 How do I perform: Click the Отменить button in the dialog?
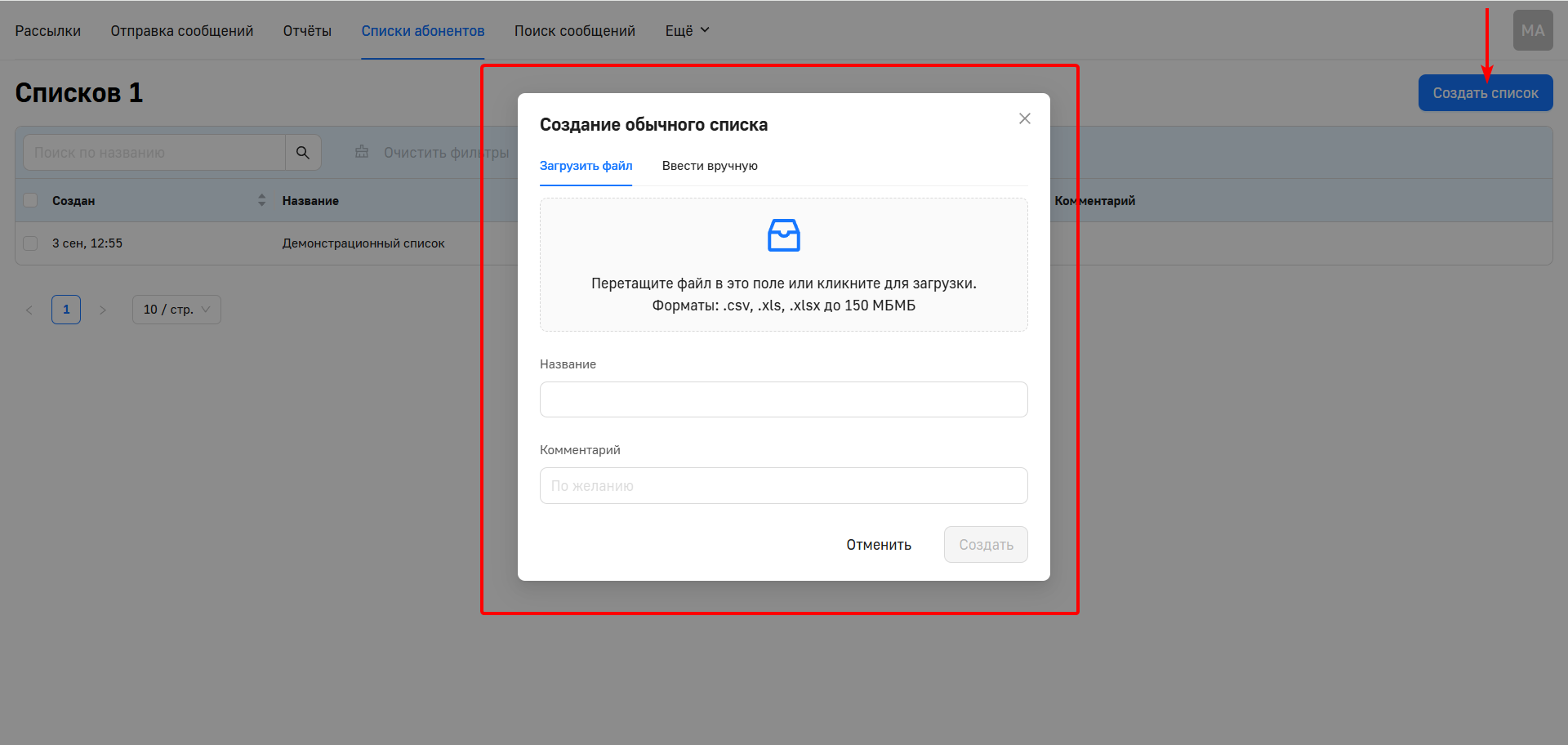(878, 544)
